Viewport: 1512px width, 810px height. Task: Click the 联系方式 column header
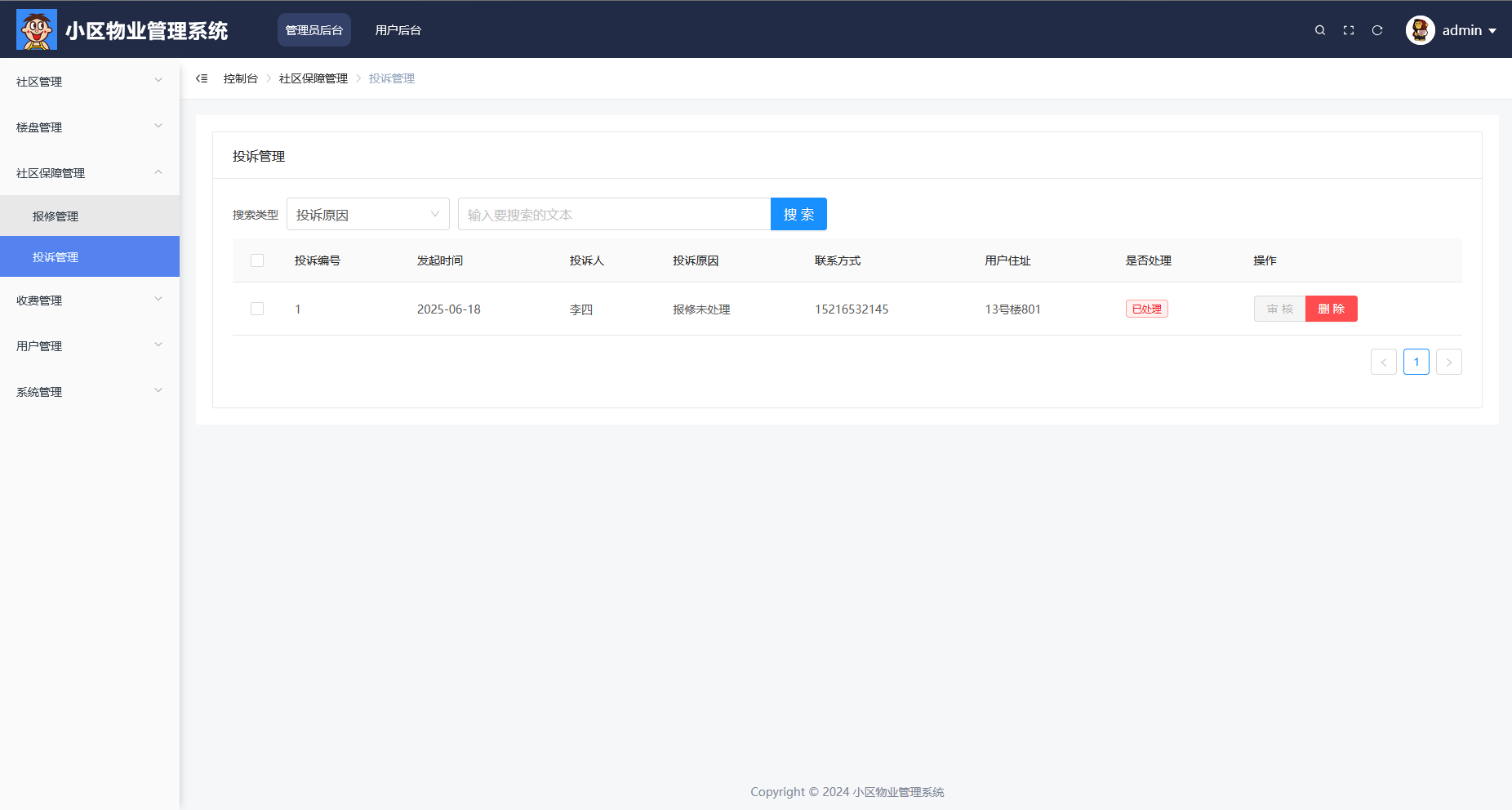click(x=838, y=260)
